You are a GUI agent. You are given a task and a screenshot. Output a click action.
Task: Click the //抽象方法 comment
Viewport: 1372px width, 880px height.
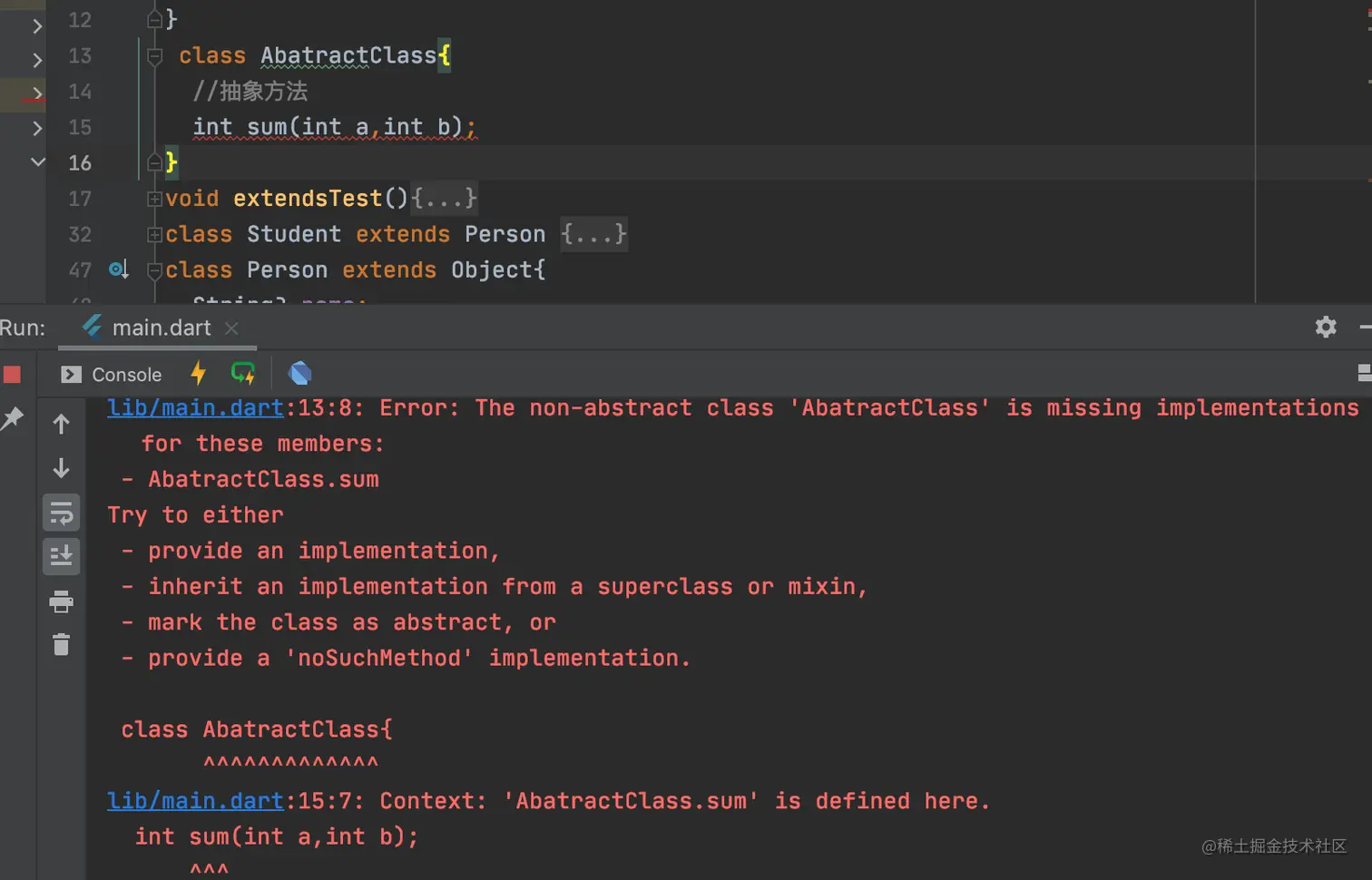click(x=250, y=92)
